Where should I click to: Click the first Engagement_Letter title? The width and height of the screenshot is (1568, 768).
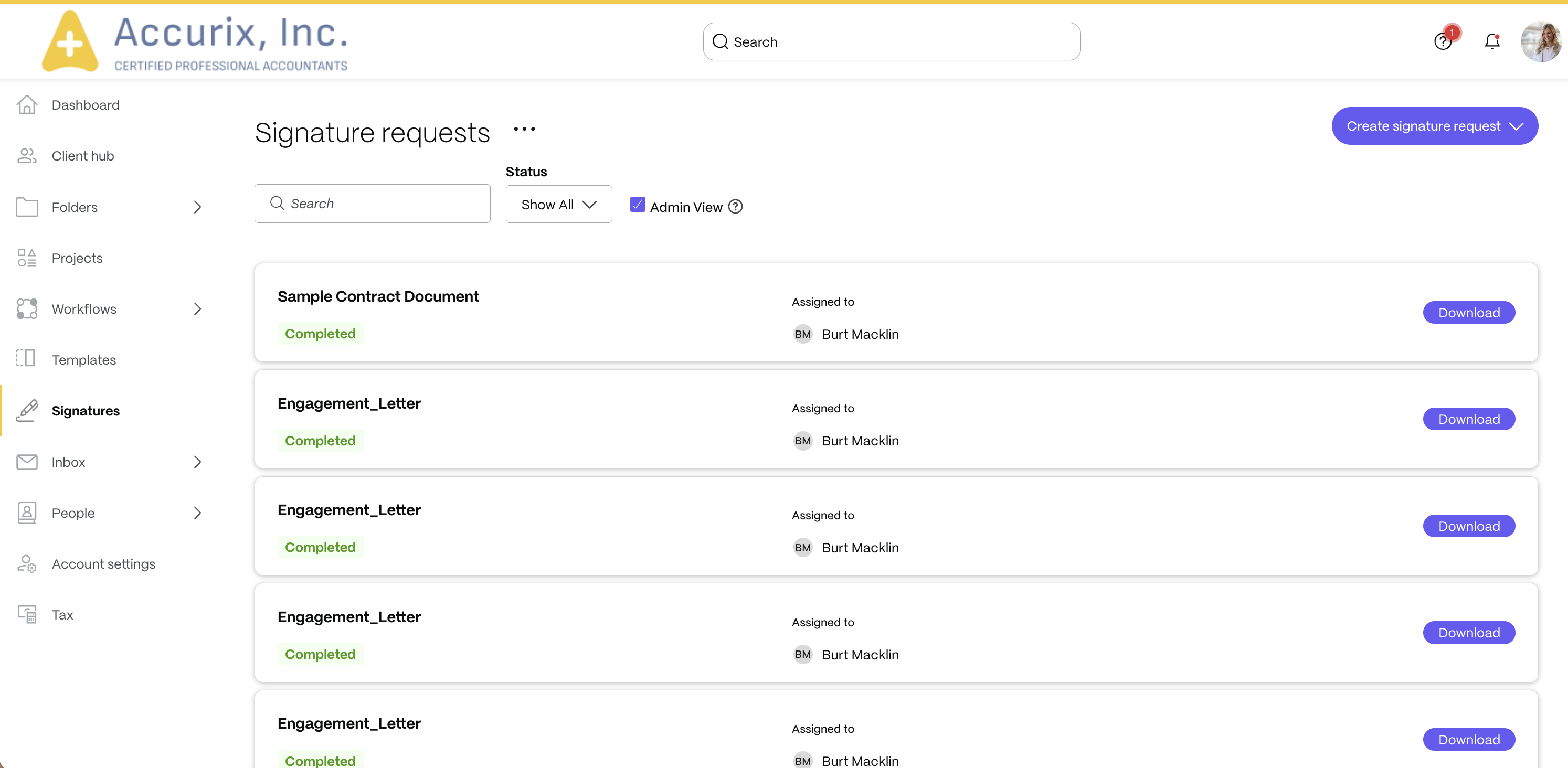pyautogui.click(x=349, y=403)
